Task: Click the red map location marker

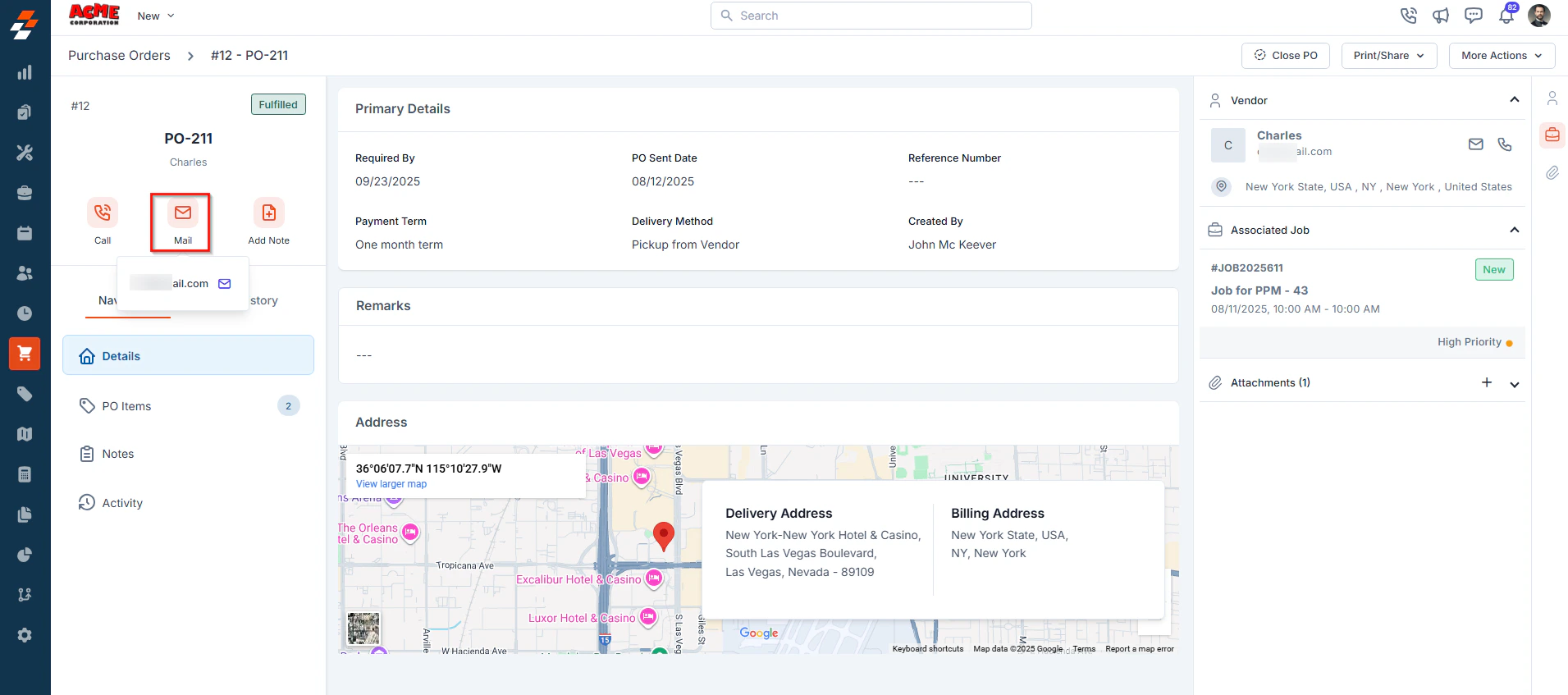Action: tap(664, 536)
